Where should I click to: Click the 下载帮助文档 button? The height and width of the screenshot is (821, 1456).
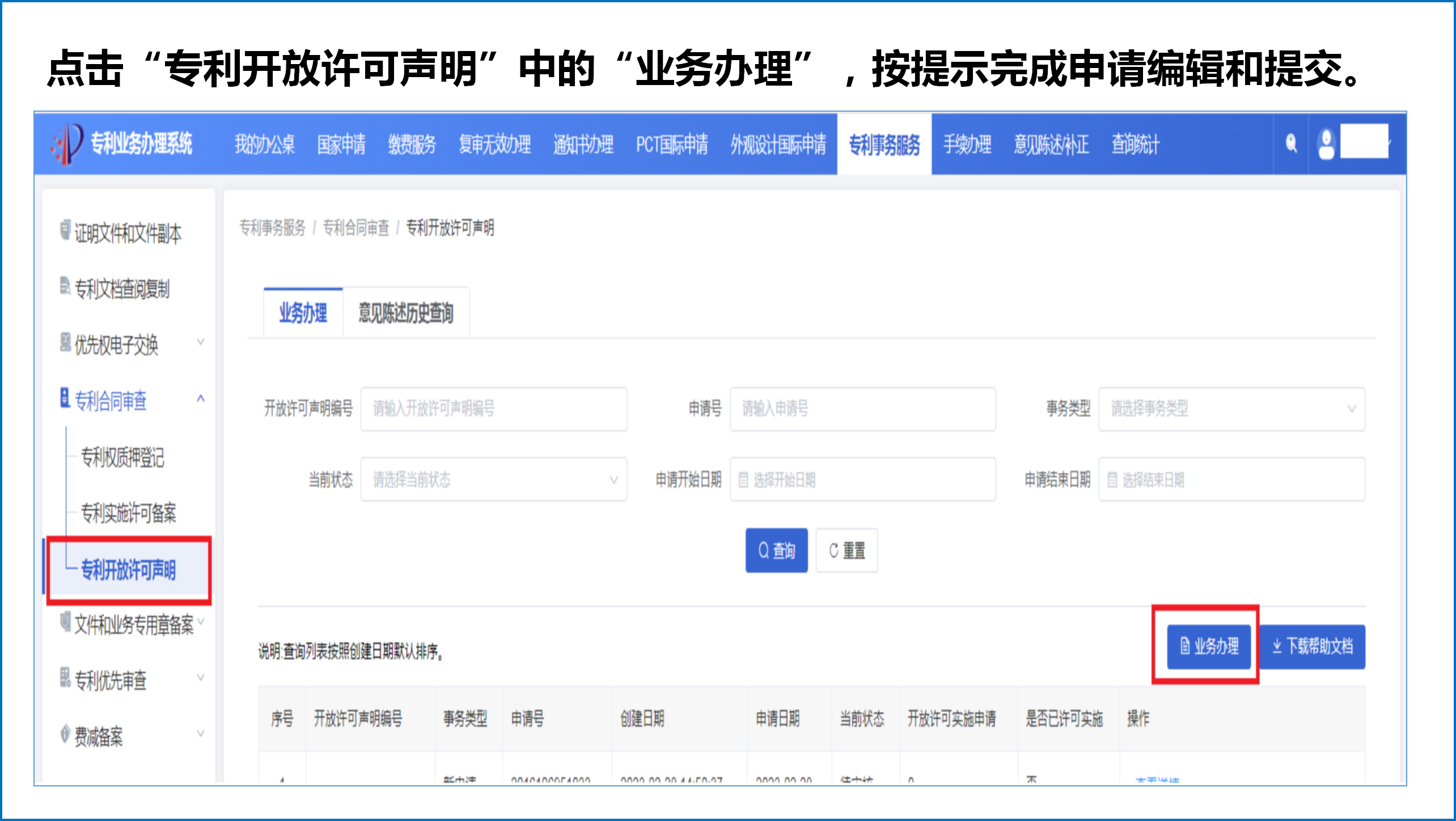point(1312,646)
